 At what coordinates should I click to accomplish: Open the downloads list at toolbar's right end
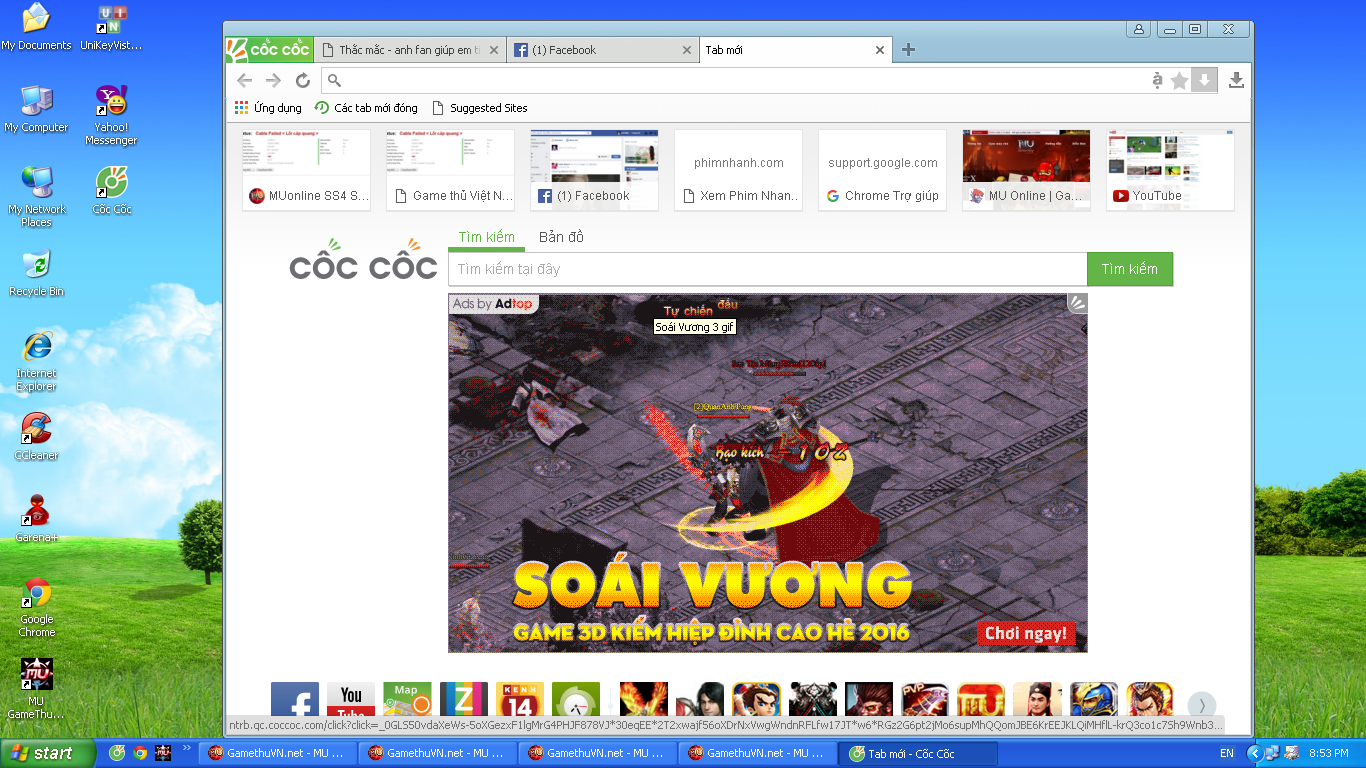(1236, 81)
